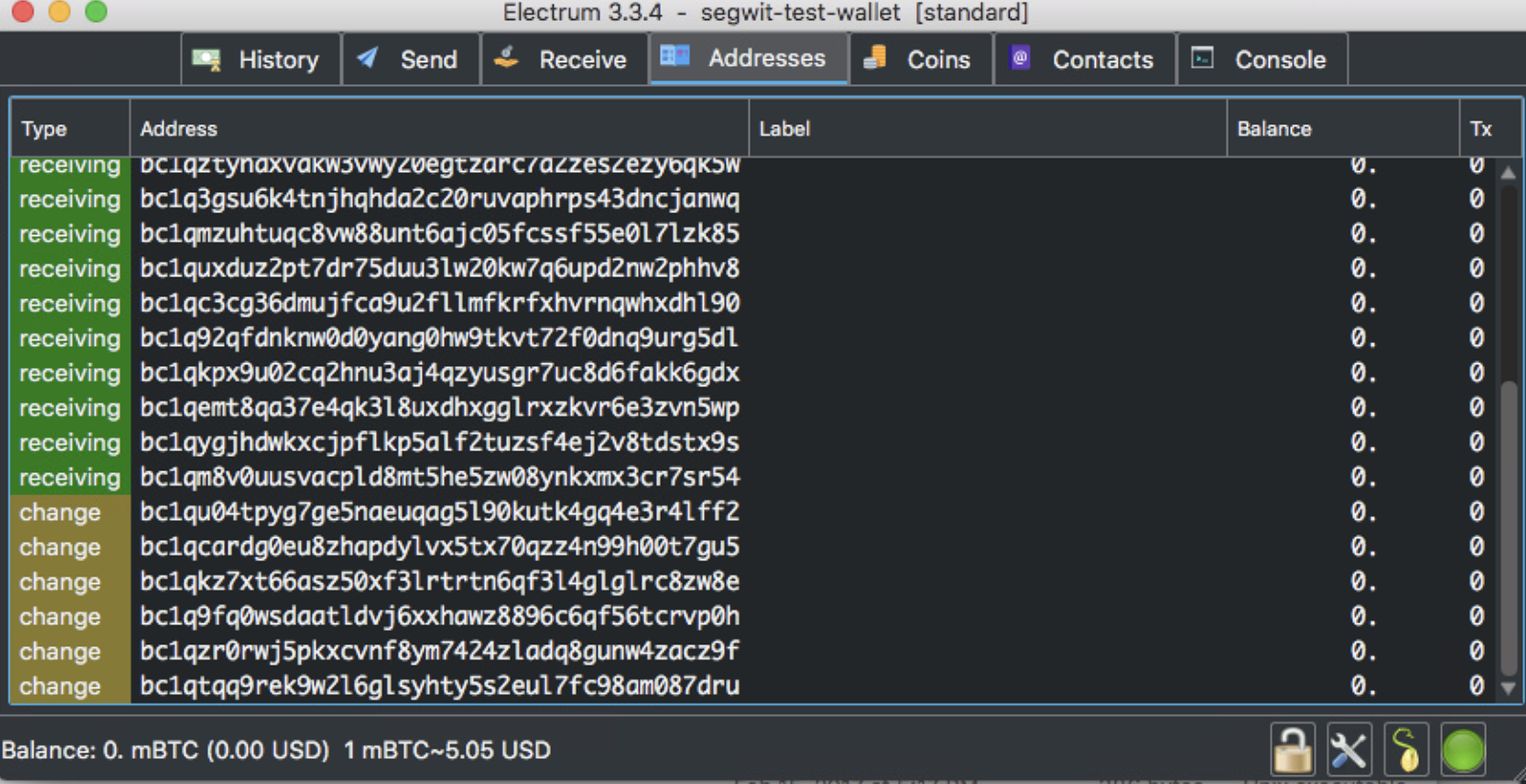
Task: Click the Console terminal icon
Action: tap(1202, 57)
